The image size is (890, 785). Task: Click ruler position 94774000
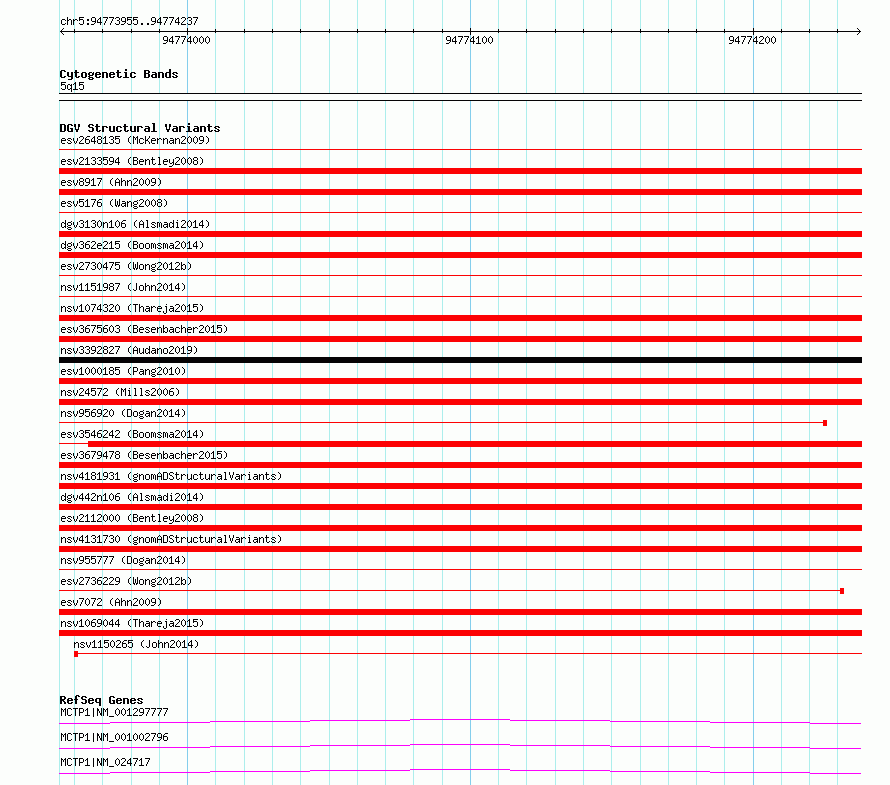coord(186,40)
